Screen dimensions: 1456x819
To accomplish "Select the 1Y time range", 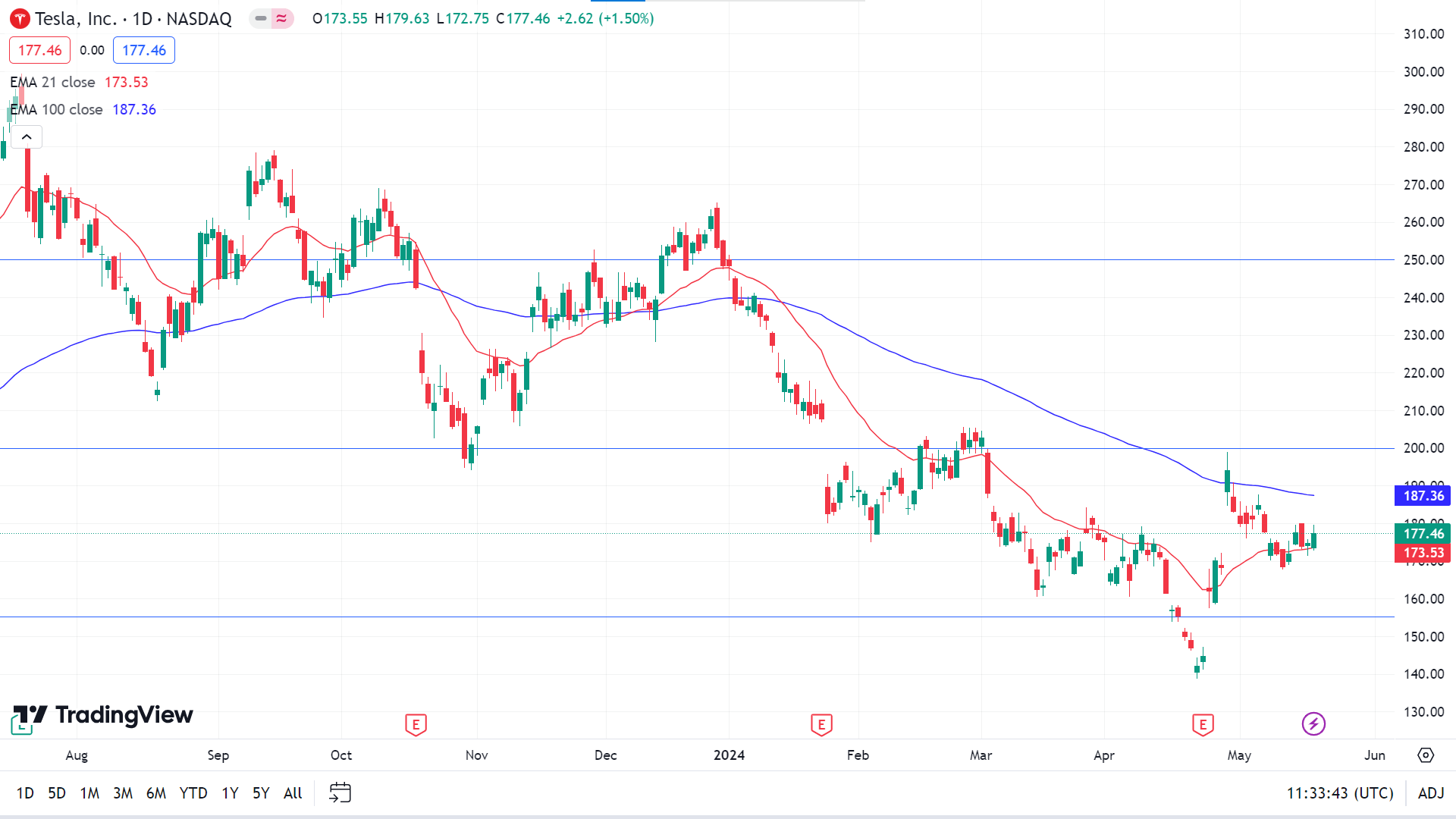I will (x=230, y=793).
